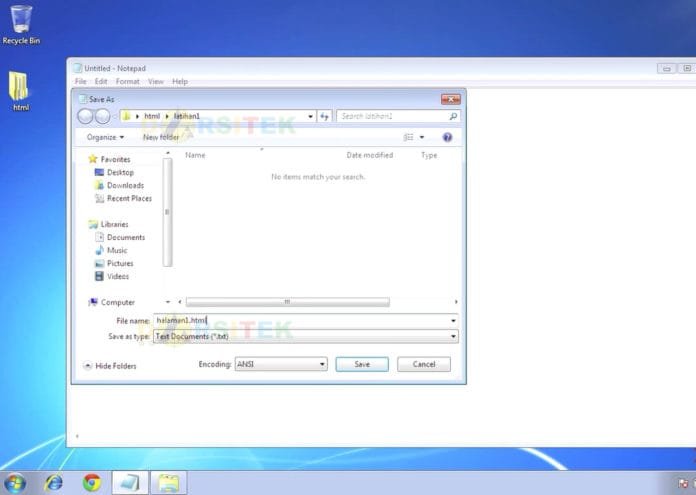Select Libraries in the navigation pane

click(108, 224)
